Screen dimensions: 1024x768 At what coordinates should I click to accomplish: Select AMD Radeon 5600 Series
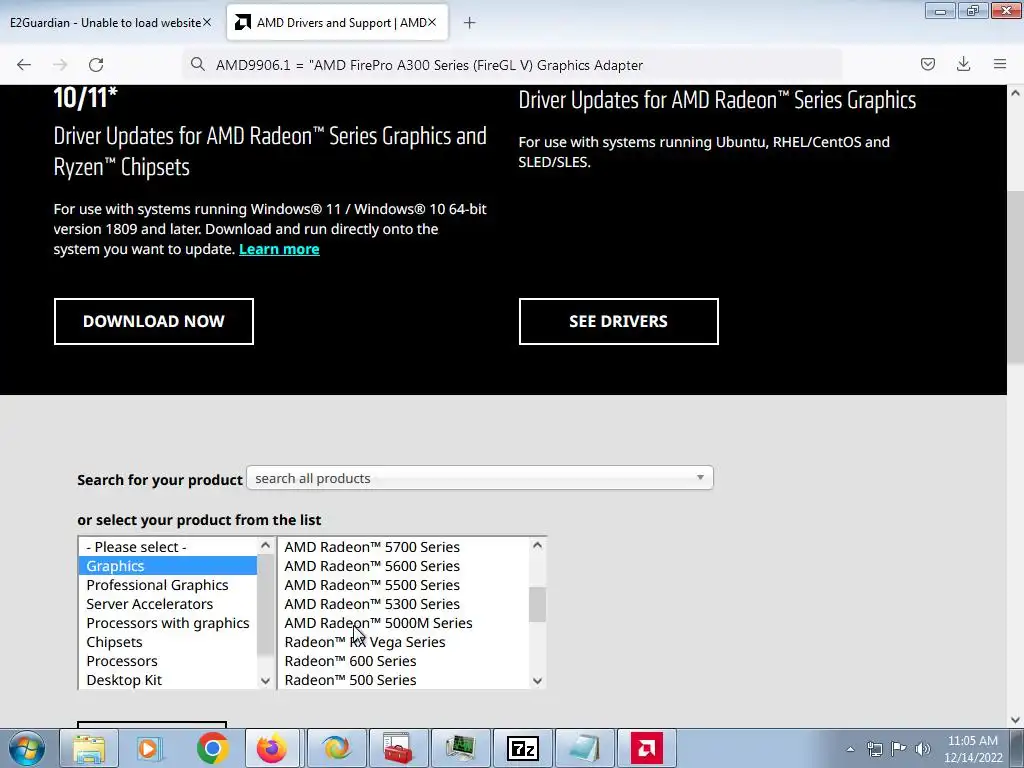point(404,566)
